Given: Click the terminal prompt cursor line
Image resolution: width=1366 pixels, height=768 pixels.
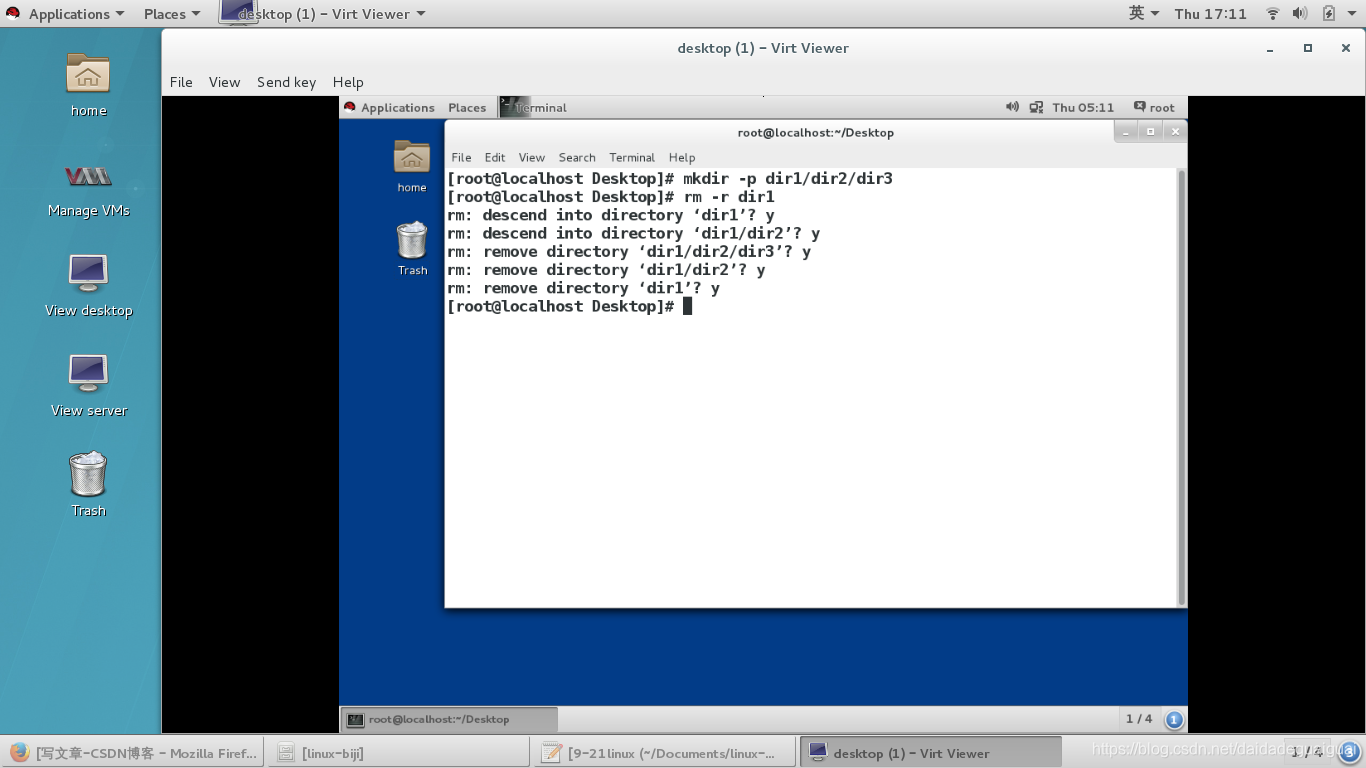Looking at the screenshot, I should (570, 306).
